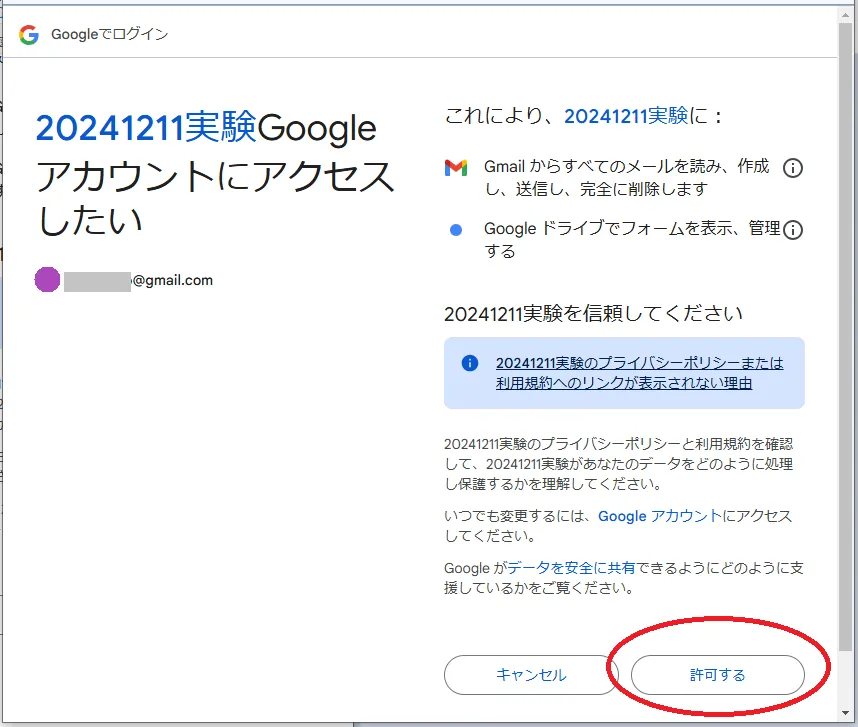The width and height of the screenshot is (858, 727).
Task: Click the Googleでログイン title text
Action: click(x=110, y=34)
